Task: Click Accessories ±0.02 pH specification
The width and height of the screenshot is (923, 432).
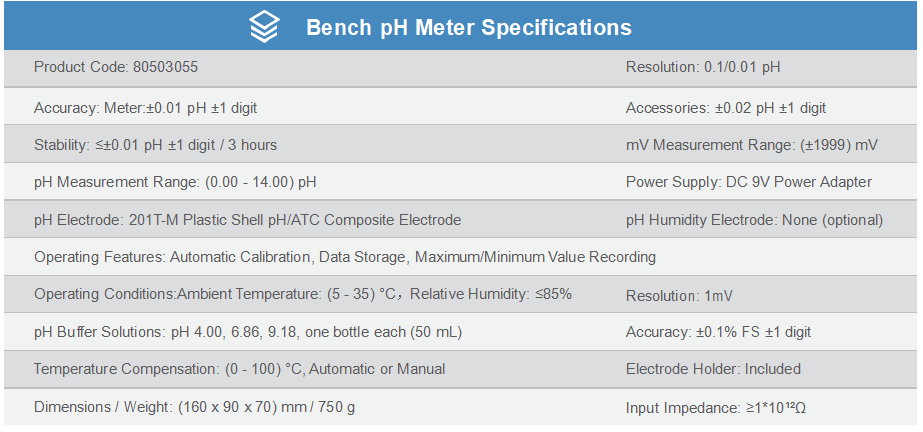Action: point(726,108)
